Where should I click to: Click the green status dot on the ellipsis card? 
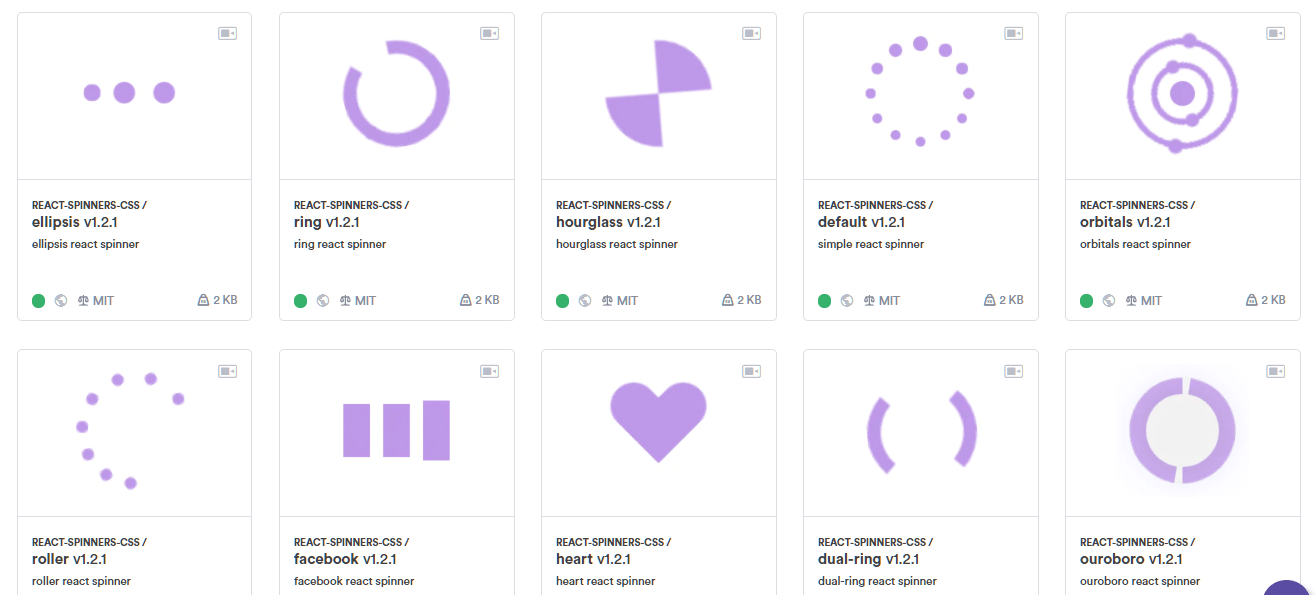coord(38,300)
